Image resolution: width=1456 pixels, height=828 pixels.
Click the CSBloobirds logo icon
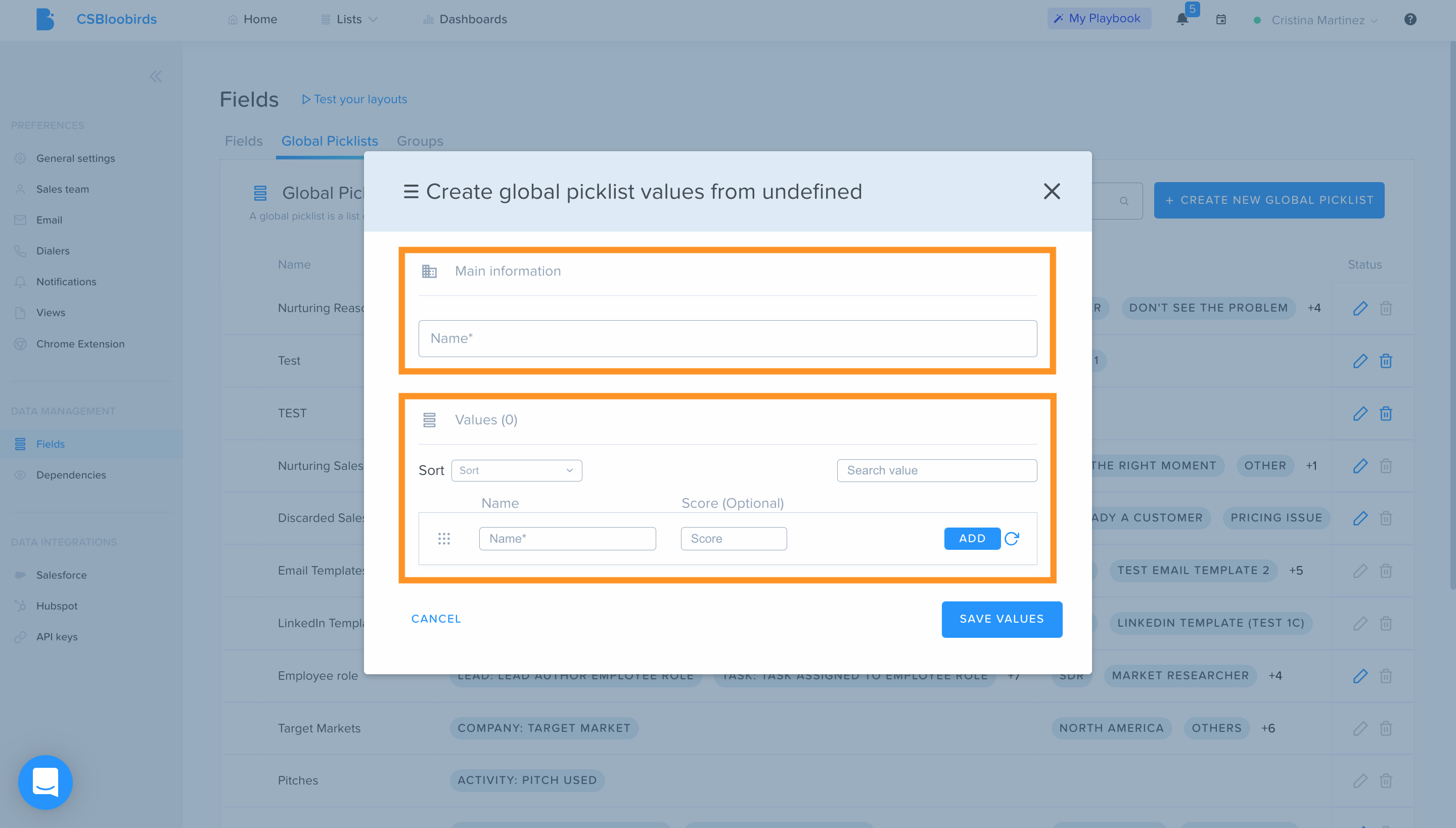pos(45,19)
